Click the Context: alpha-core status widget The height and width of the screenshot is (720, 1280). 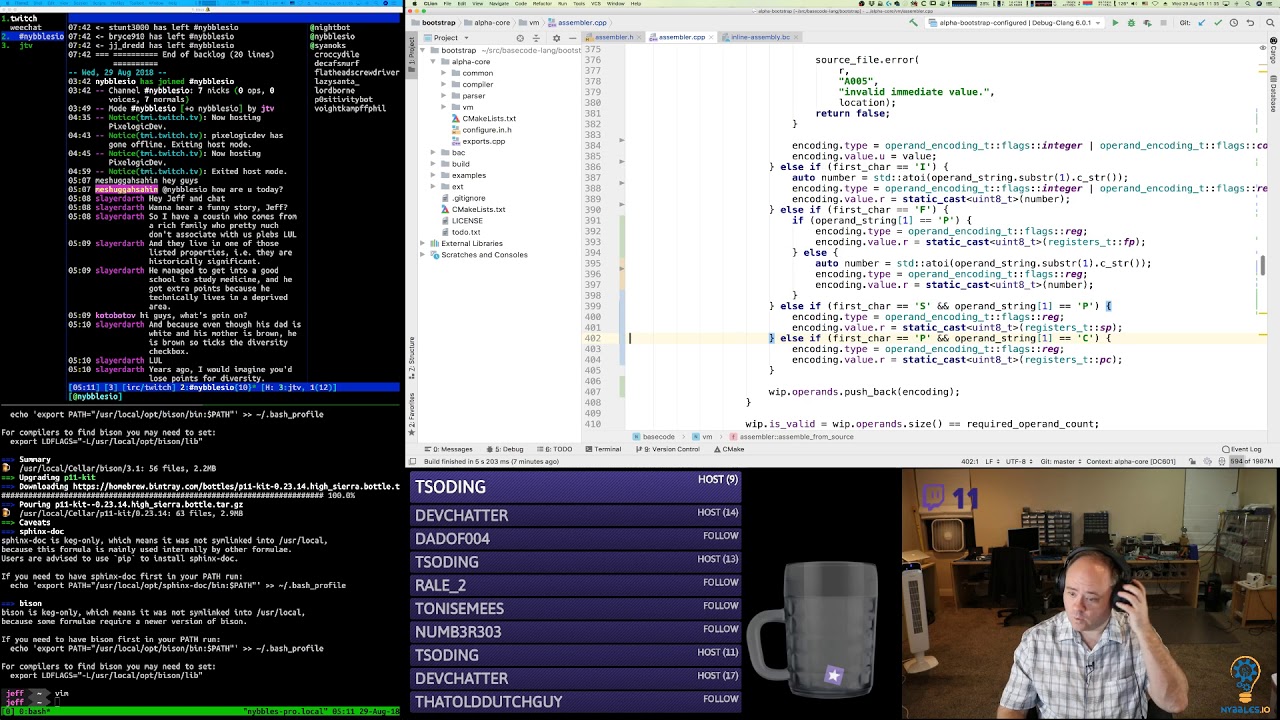tap(1132, 461)
